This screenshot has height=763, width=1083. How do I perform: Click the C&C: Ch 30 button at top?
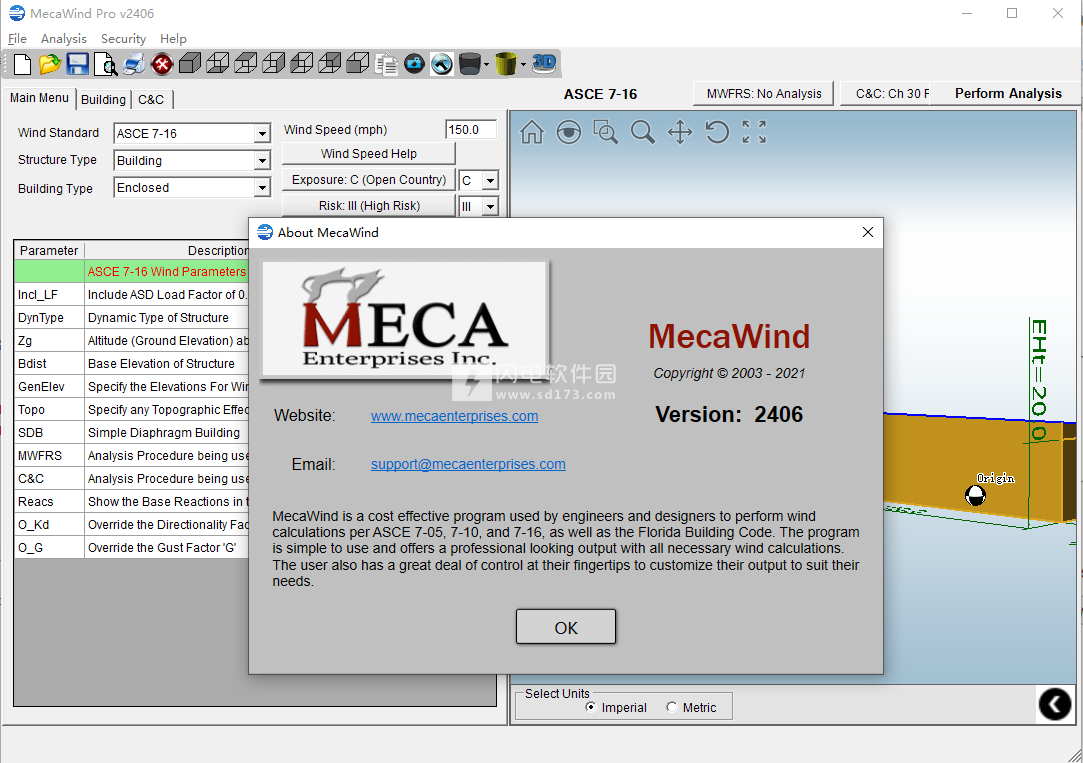(x=885, y=94)
